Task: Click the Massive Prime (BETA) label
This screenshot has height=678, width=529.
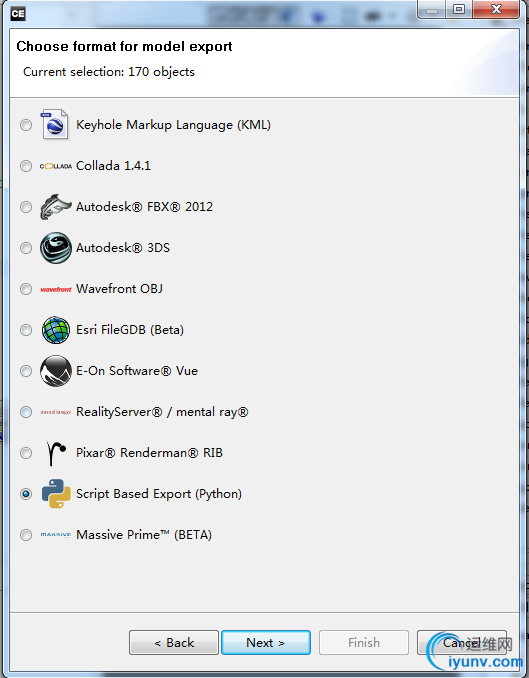Action: (x=144, y=535)
